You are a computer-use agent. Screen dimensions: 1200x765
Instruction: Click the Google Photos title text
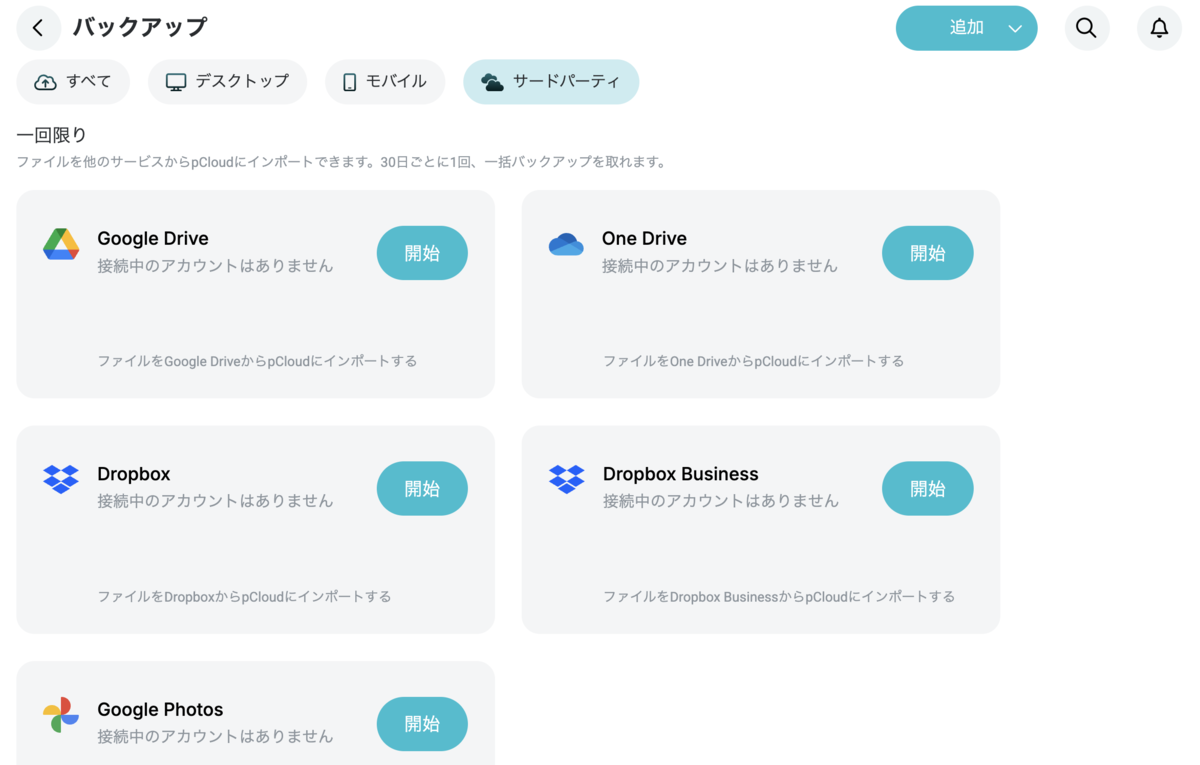[x=160, y=709]
